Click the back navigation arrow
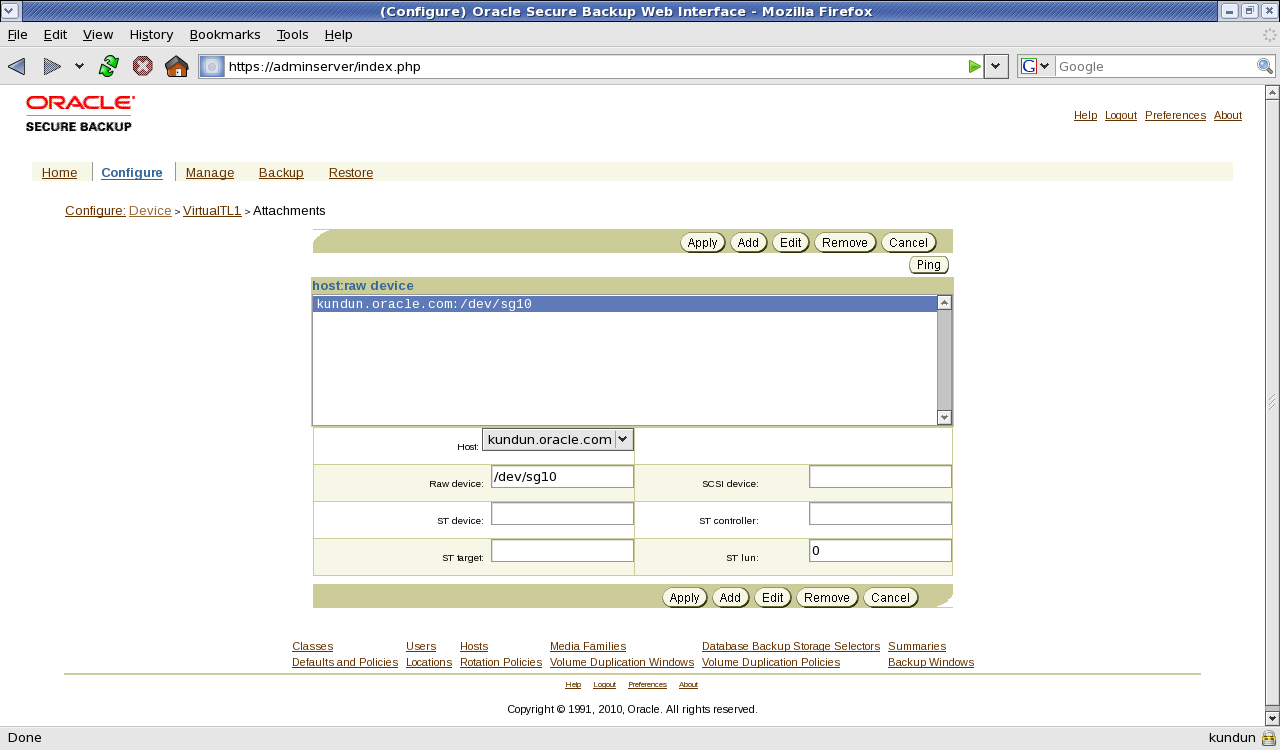Image resolution: width=1280 pixels, height=750 pixels. 16,66
